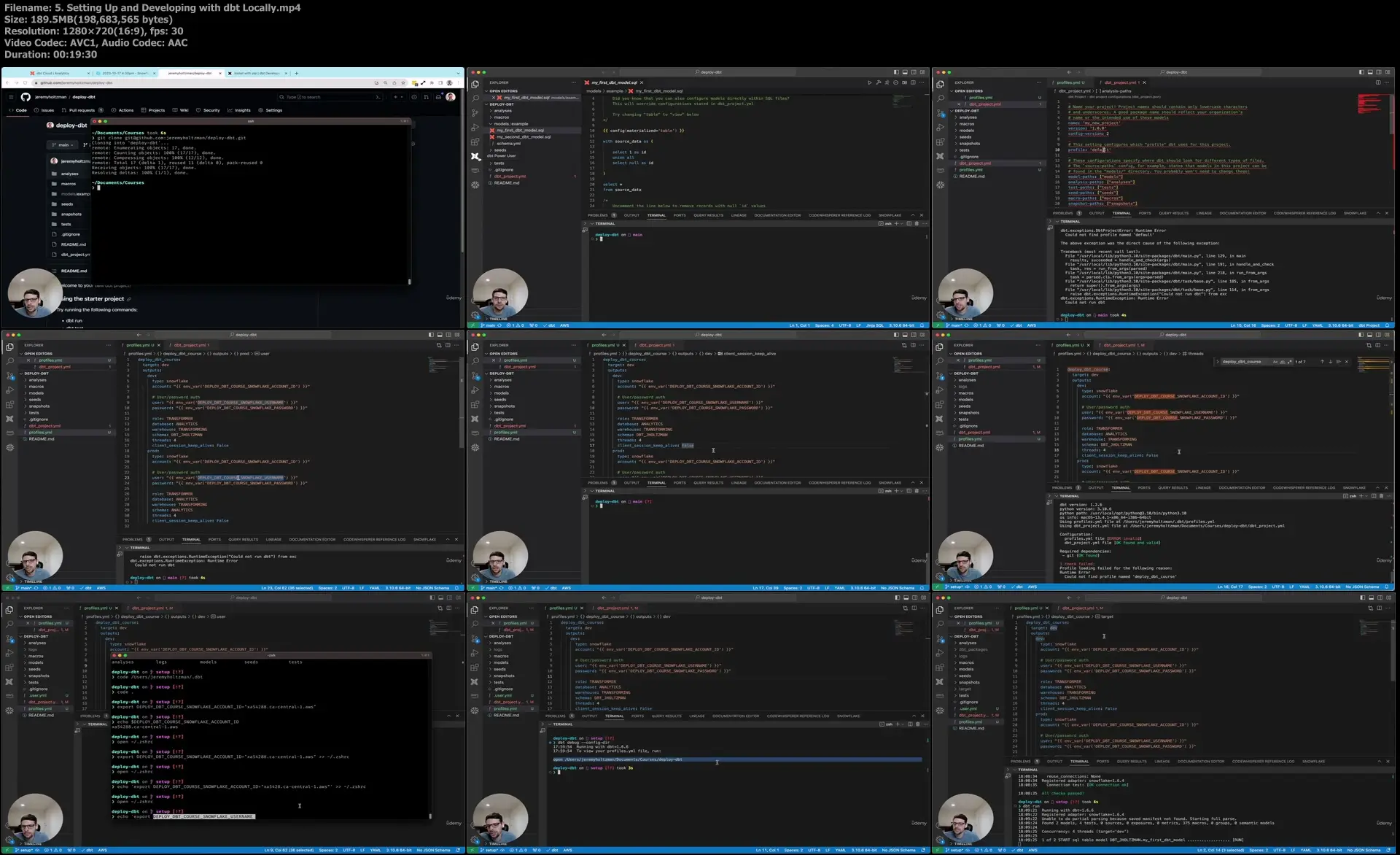Open Search icon in my_first_dbt_model.sql frame activity bar
The image size is (1400, 855).
point(475,98)
